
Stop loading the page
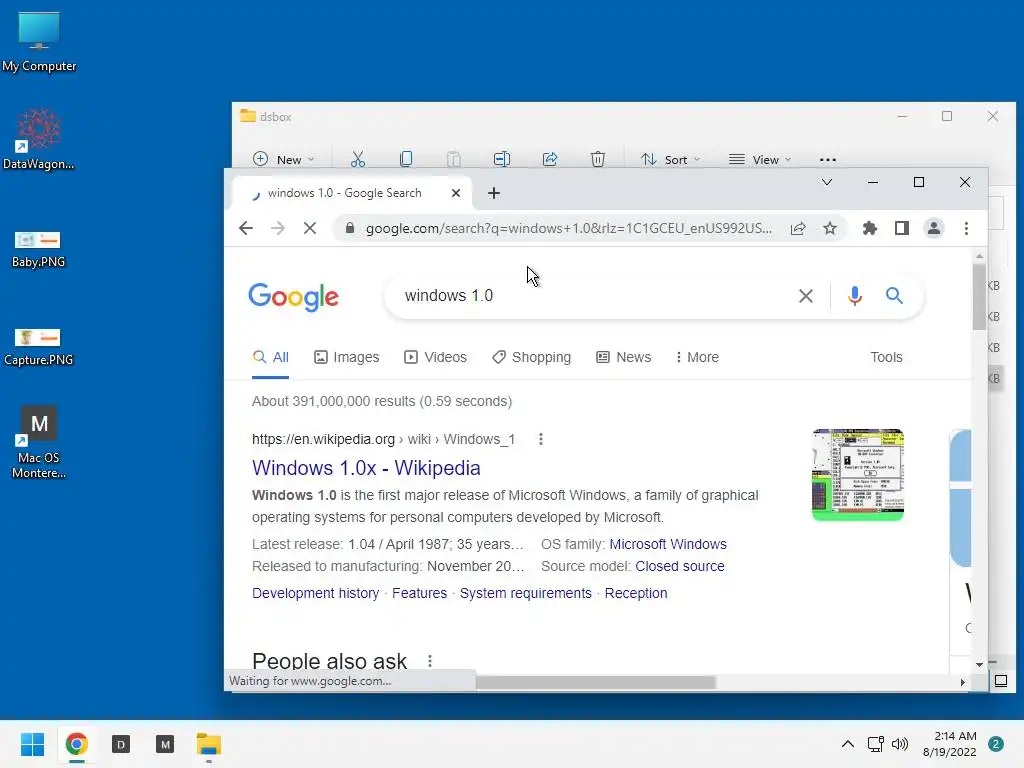point(310,228)
